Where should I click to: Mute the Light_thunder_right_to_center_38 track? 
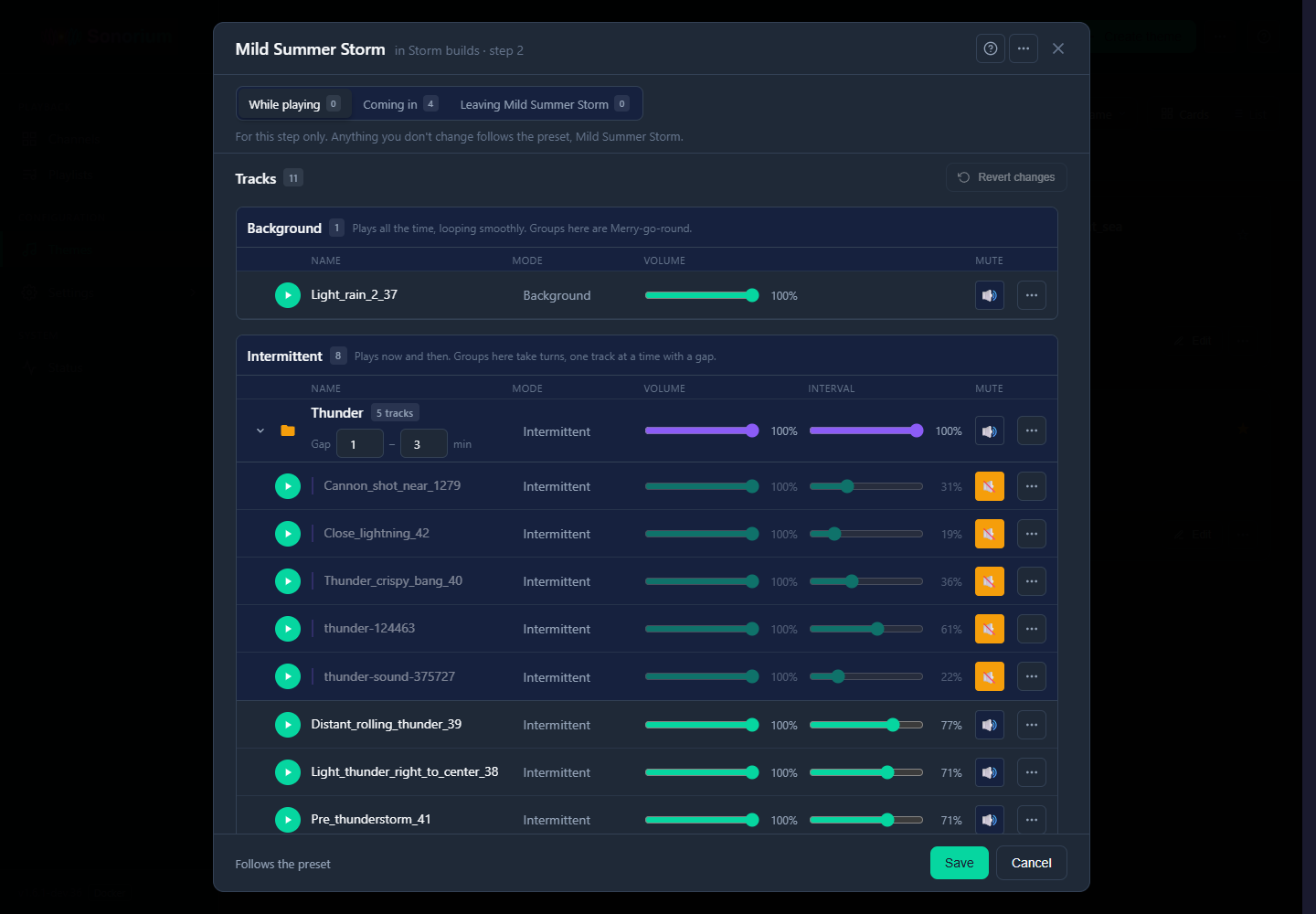(990, 772)
